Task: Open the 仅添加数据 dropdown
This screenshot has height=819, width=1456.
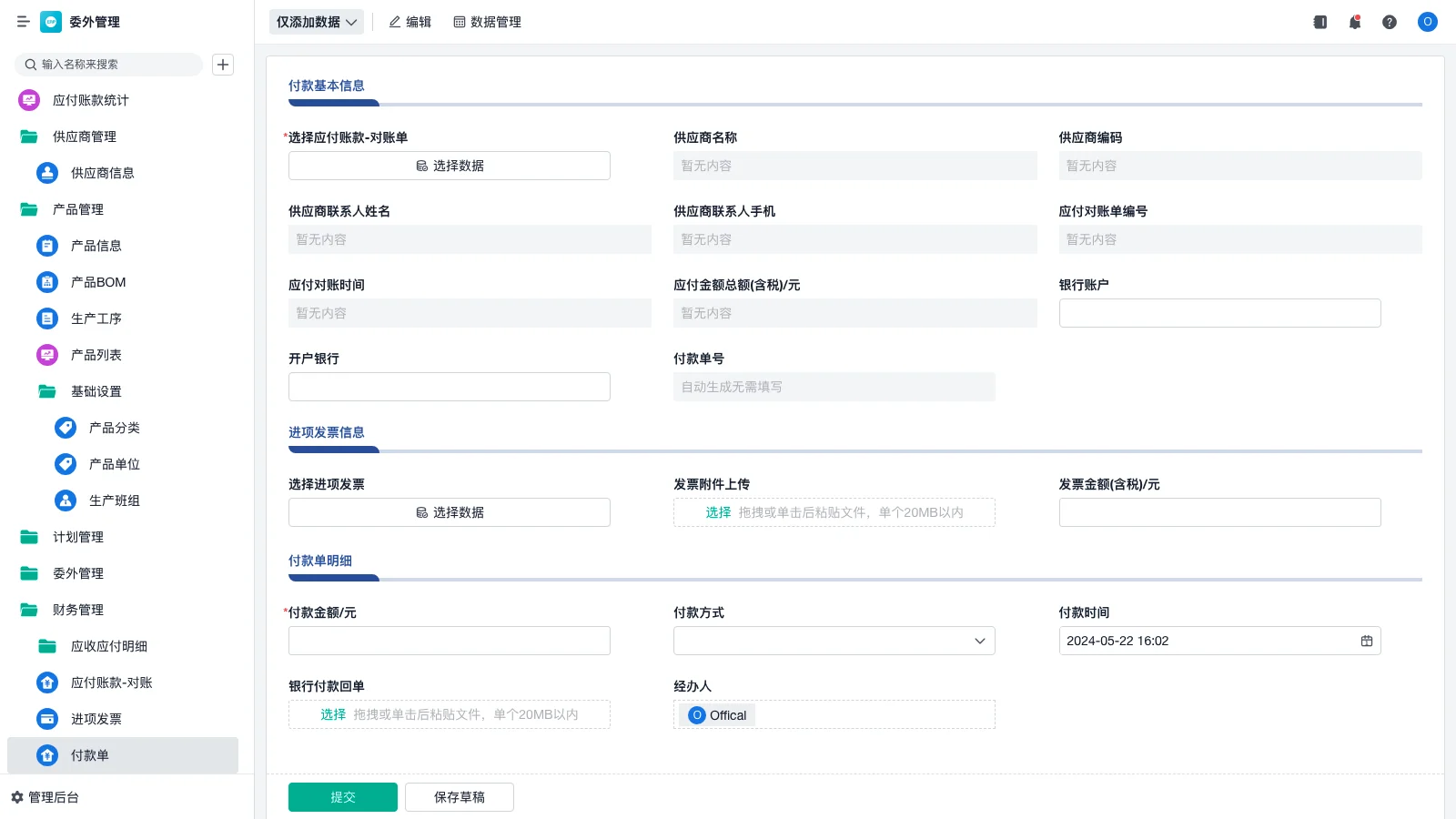Action: 316,21
